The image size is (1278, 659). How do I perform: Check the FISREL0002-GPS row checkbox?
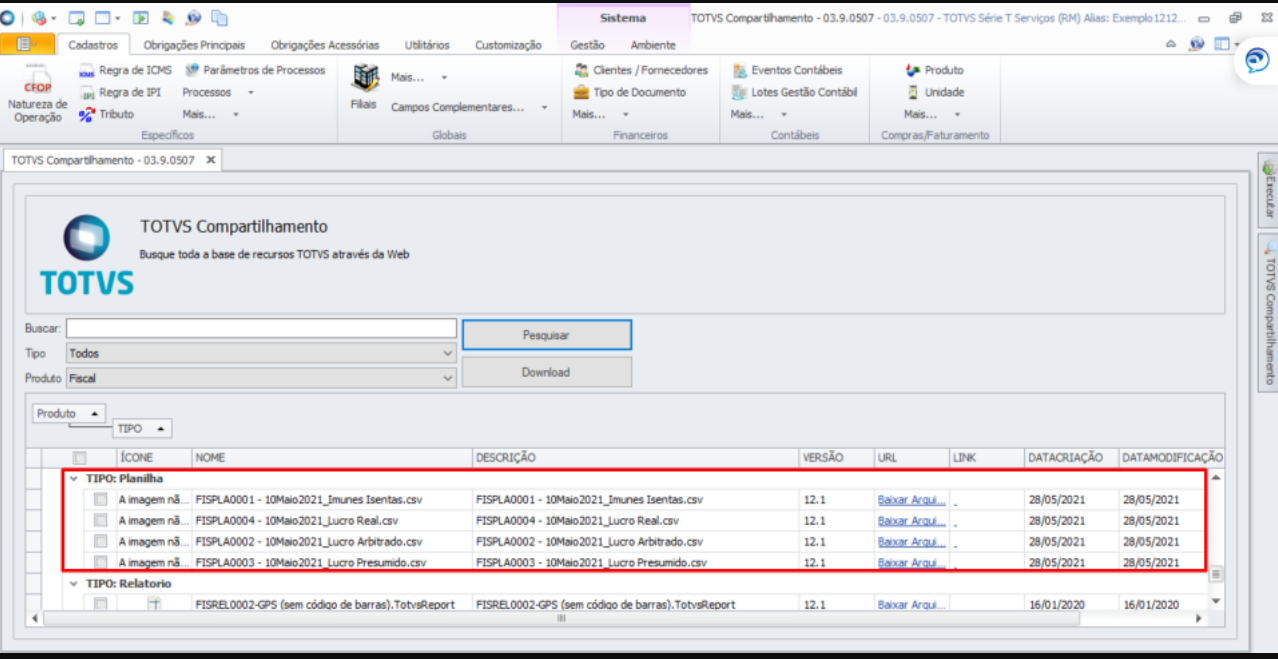pos(101,604)
